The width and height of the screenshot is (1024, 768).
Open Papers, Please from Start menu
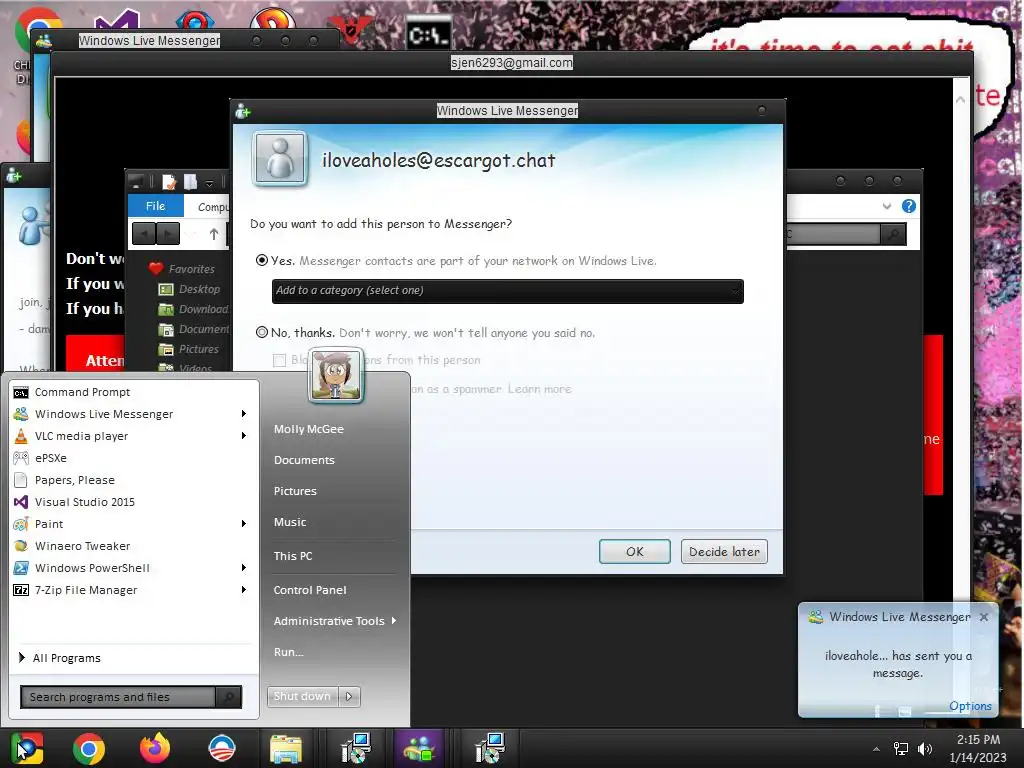(74, 480)
